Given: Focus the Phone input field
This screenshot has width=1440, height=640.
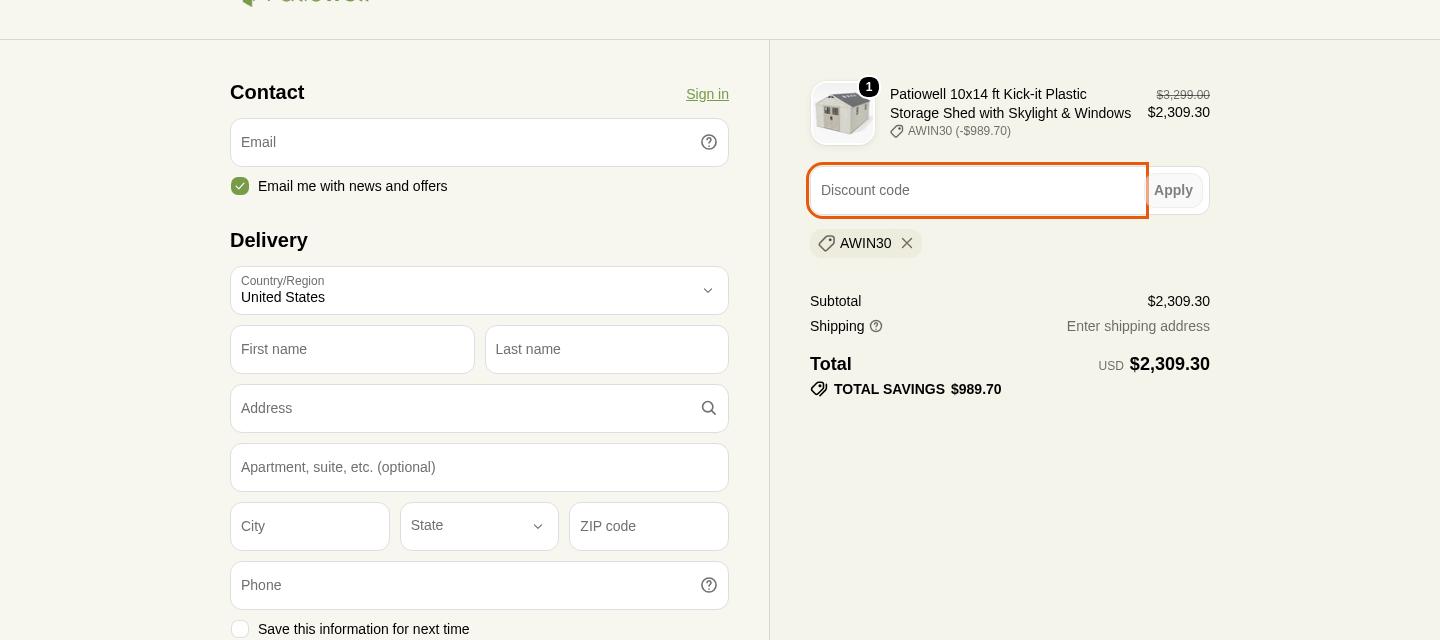Looking at the screenshot, I should pos(479,585).
